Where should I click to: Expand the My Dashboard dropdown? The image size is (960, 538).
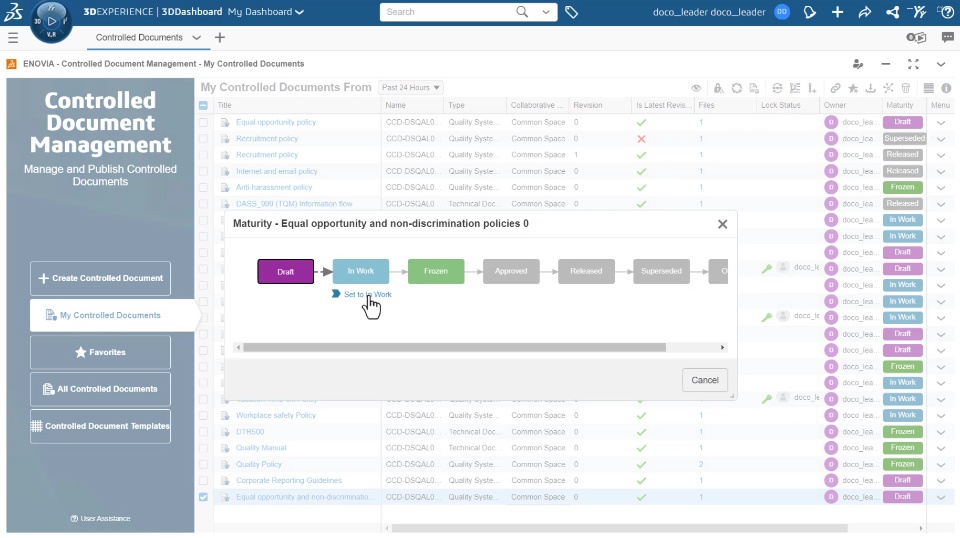click(x=266, y=12)
